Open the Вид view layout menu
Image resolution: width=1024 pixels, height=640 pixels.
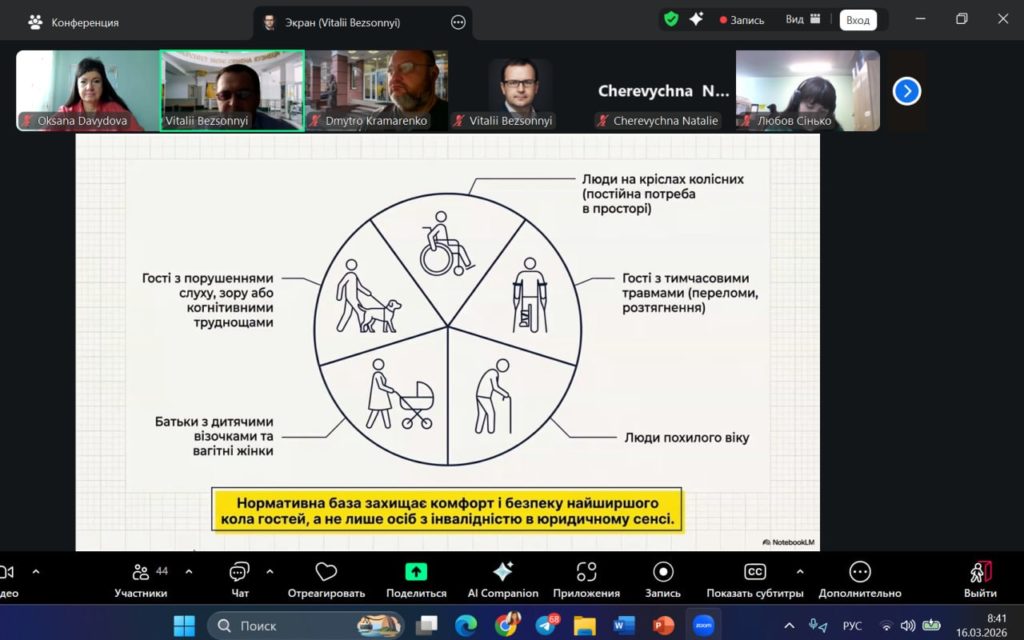pyautogui.click(x=803, y=19)
